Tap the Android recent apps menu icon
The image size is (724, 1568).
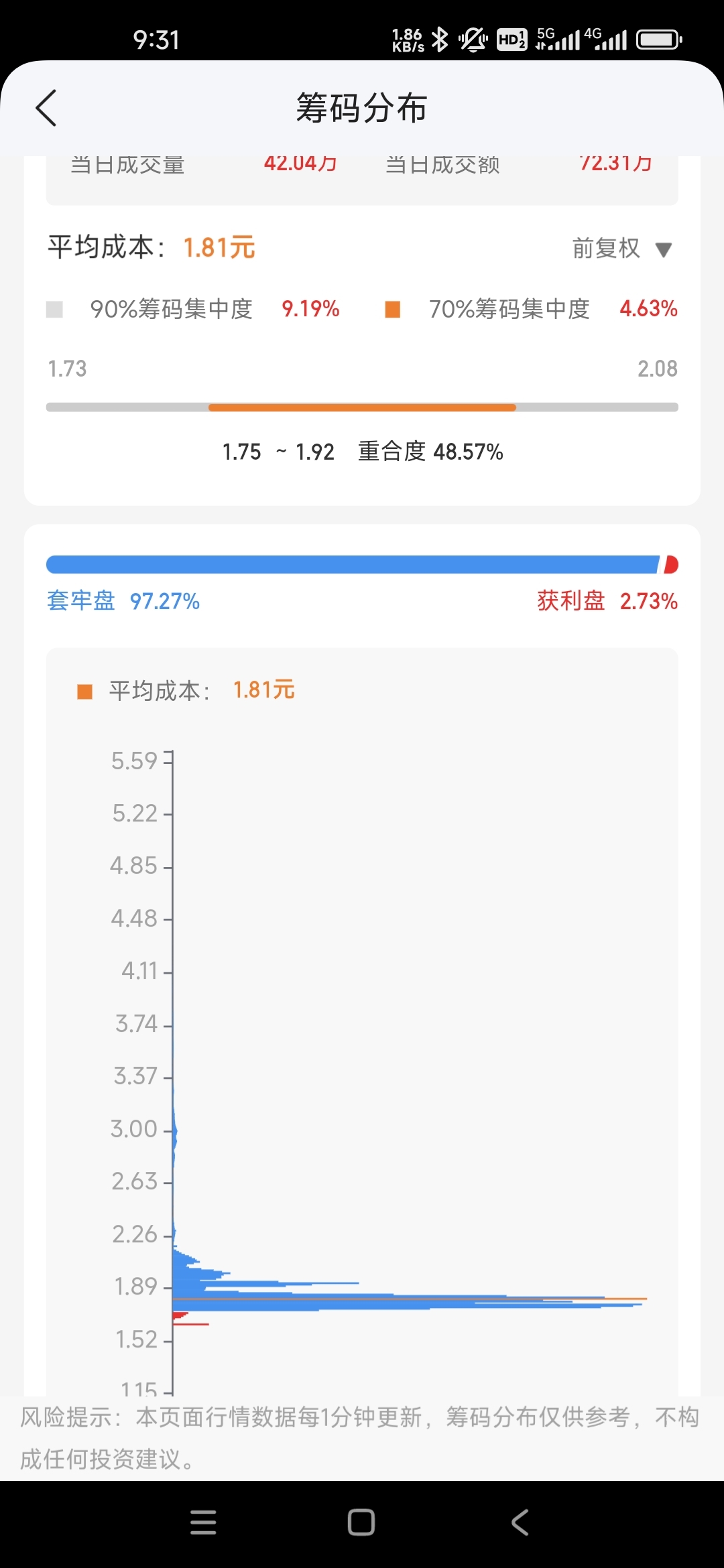point(203,1522)
